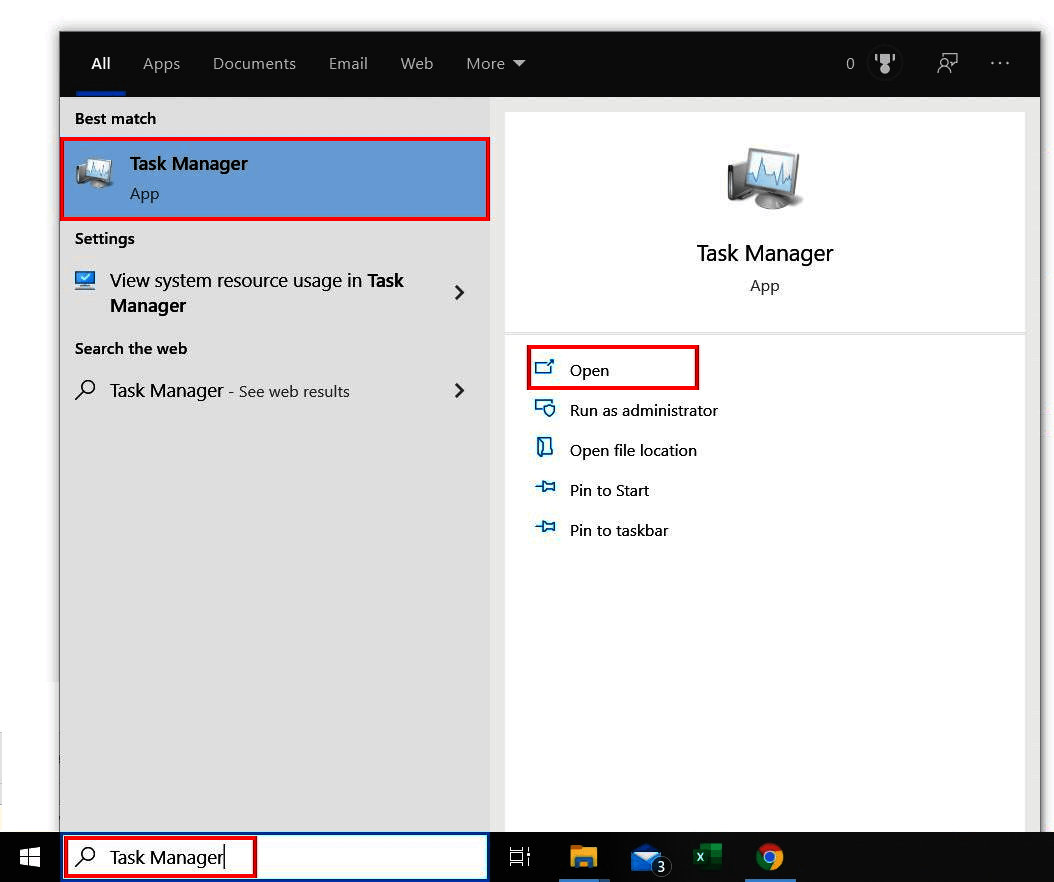Click the feedback person icon
Viewport: 1054px width, 882px height.
coord(946,63)
